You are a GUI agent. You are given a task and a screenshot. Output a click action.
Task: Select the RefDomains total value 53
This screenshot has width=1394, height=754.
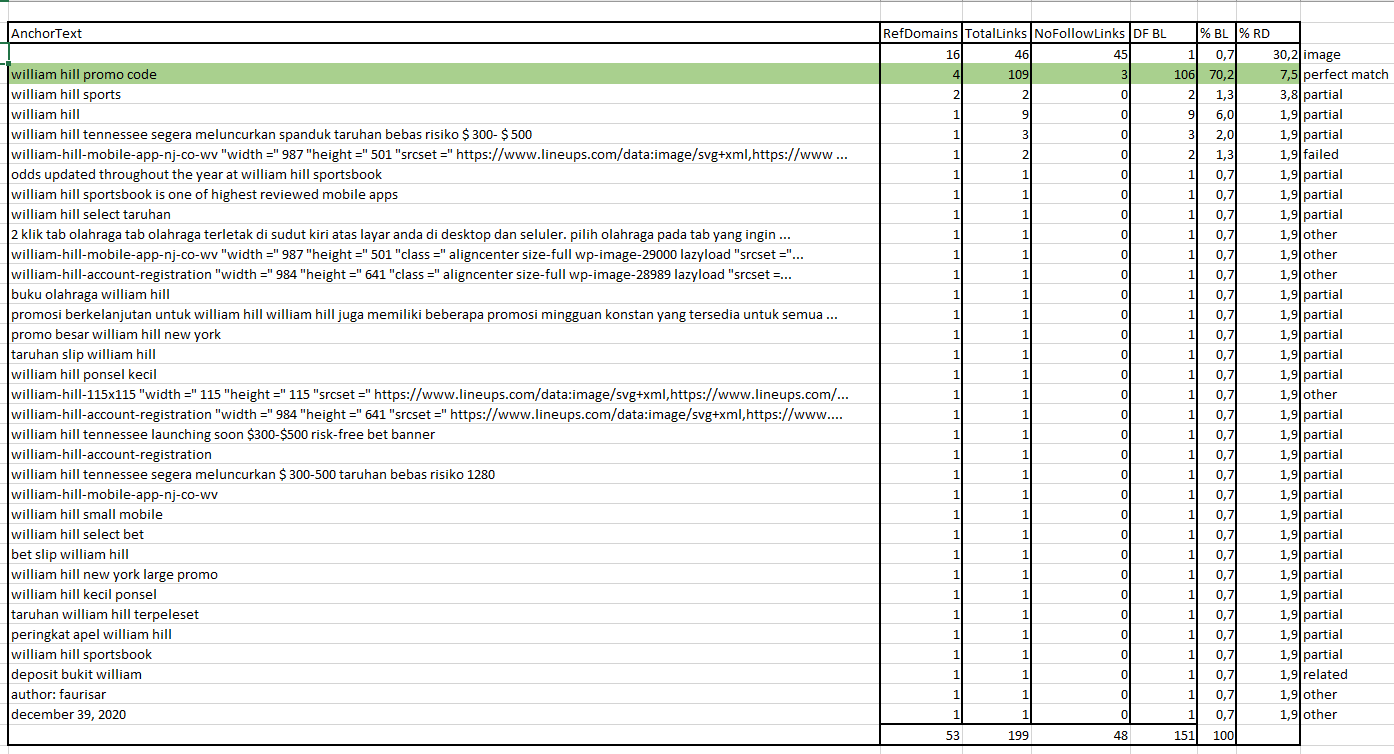[x=920, y=735]
